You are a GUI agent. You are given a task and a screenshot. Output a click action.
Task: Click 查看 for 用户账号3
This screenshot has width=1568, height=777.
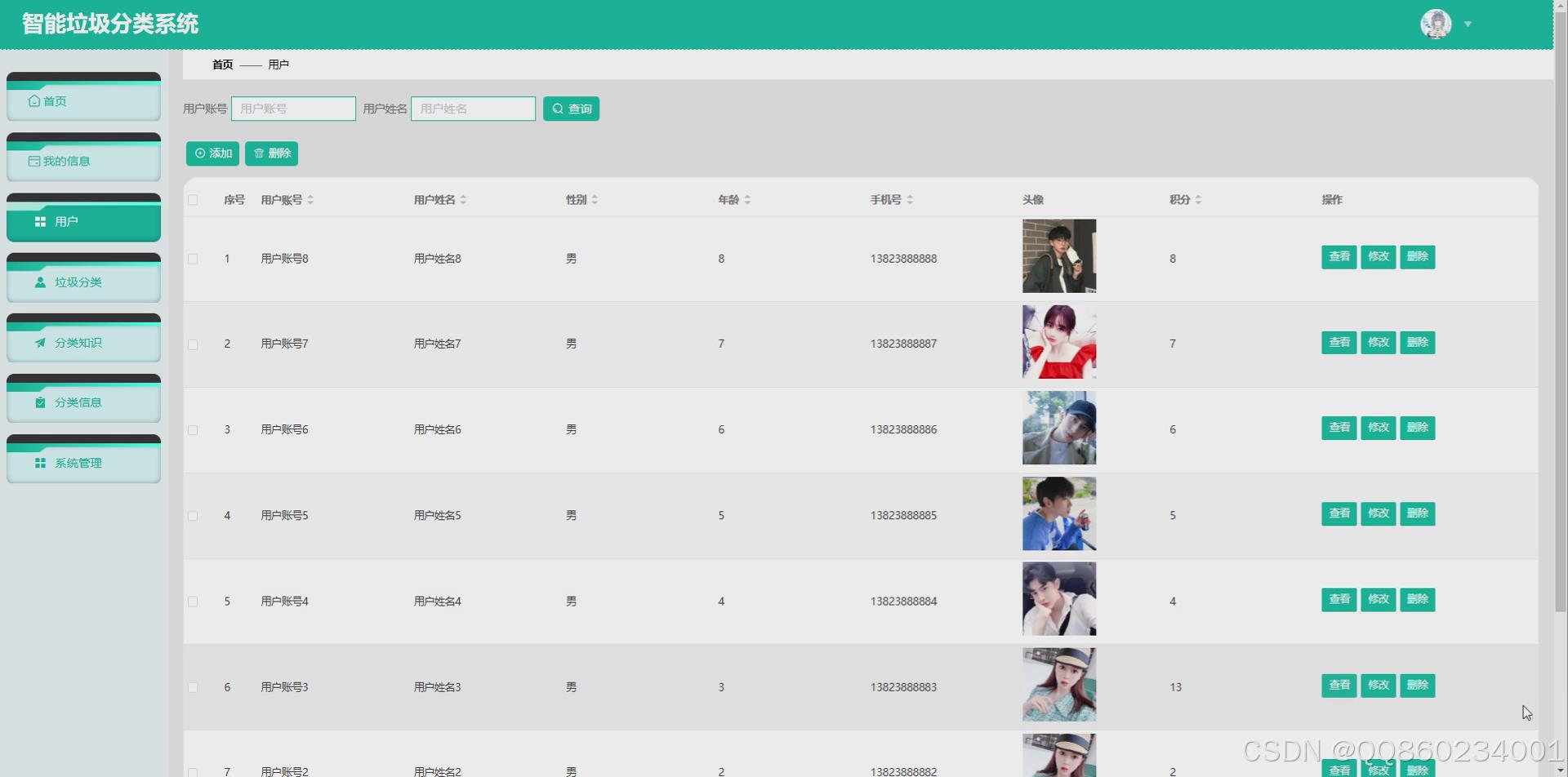1339,686
